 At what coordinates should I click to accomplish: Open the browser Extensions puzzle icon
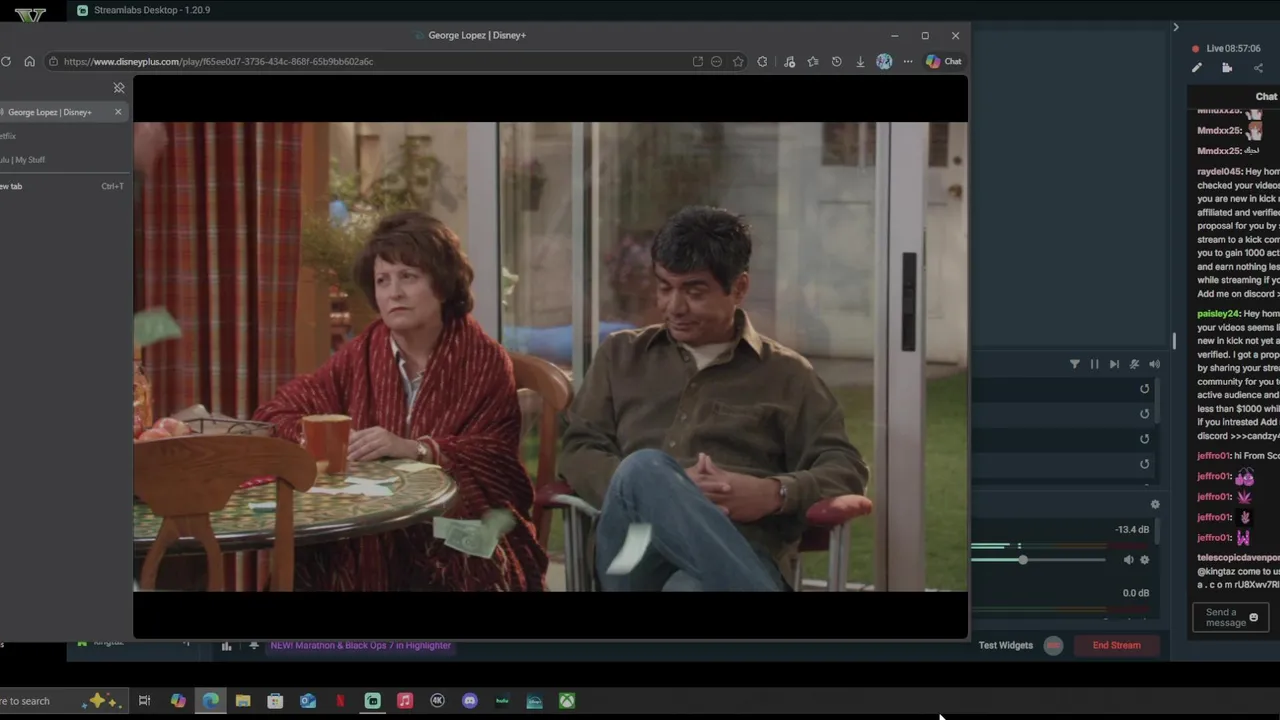(762, 61)
